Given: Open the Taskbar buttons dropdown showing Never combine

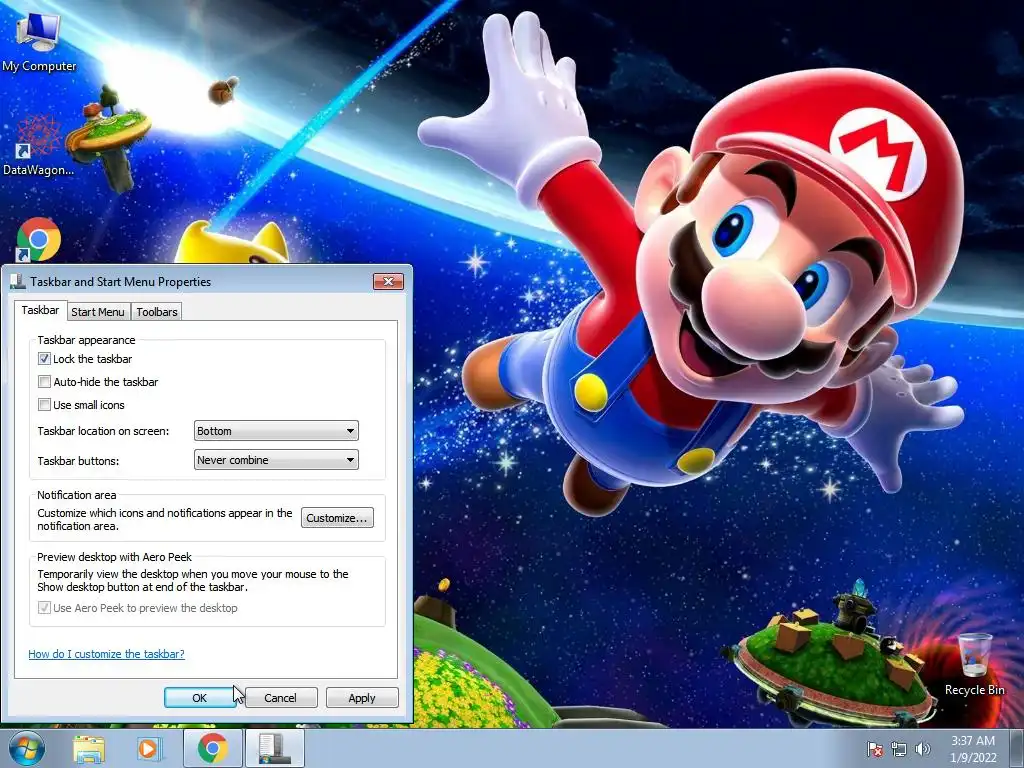Looking at the screenshot, I should click(276, 460).
